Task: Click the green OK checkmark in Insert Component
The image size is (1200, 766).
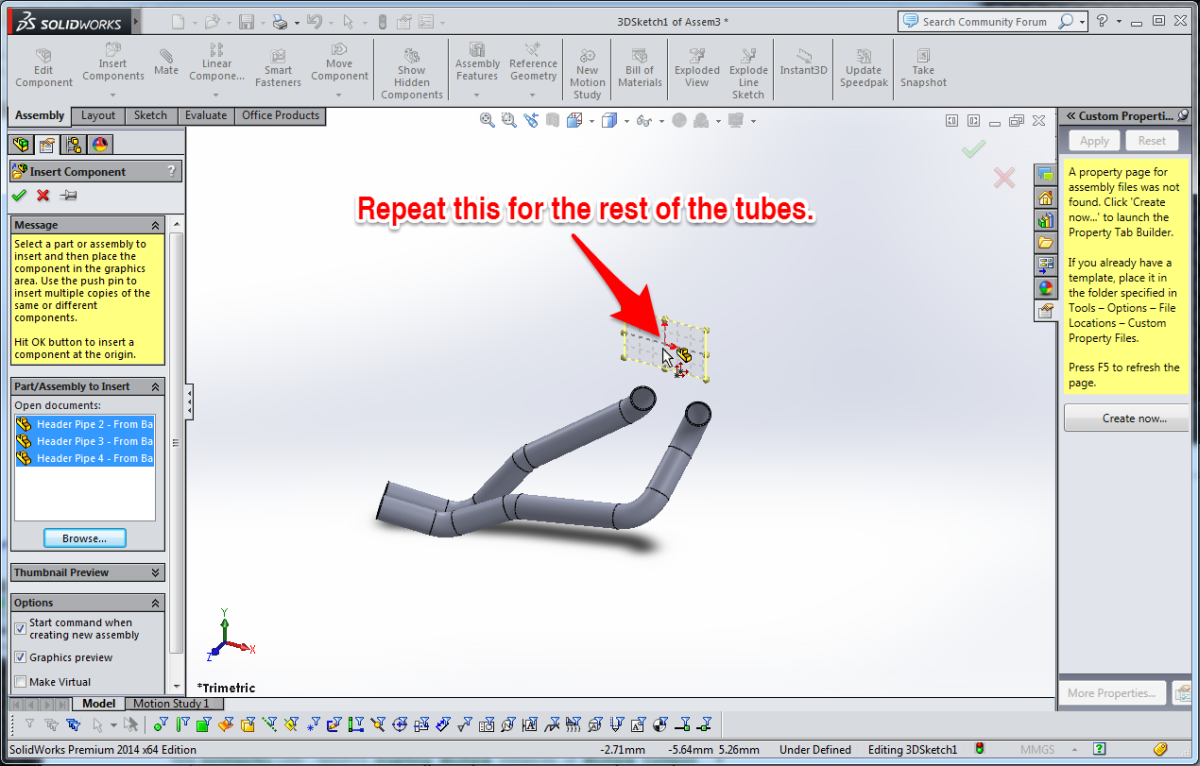Action: [19, 196]
